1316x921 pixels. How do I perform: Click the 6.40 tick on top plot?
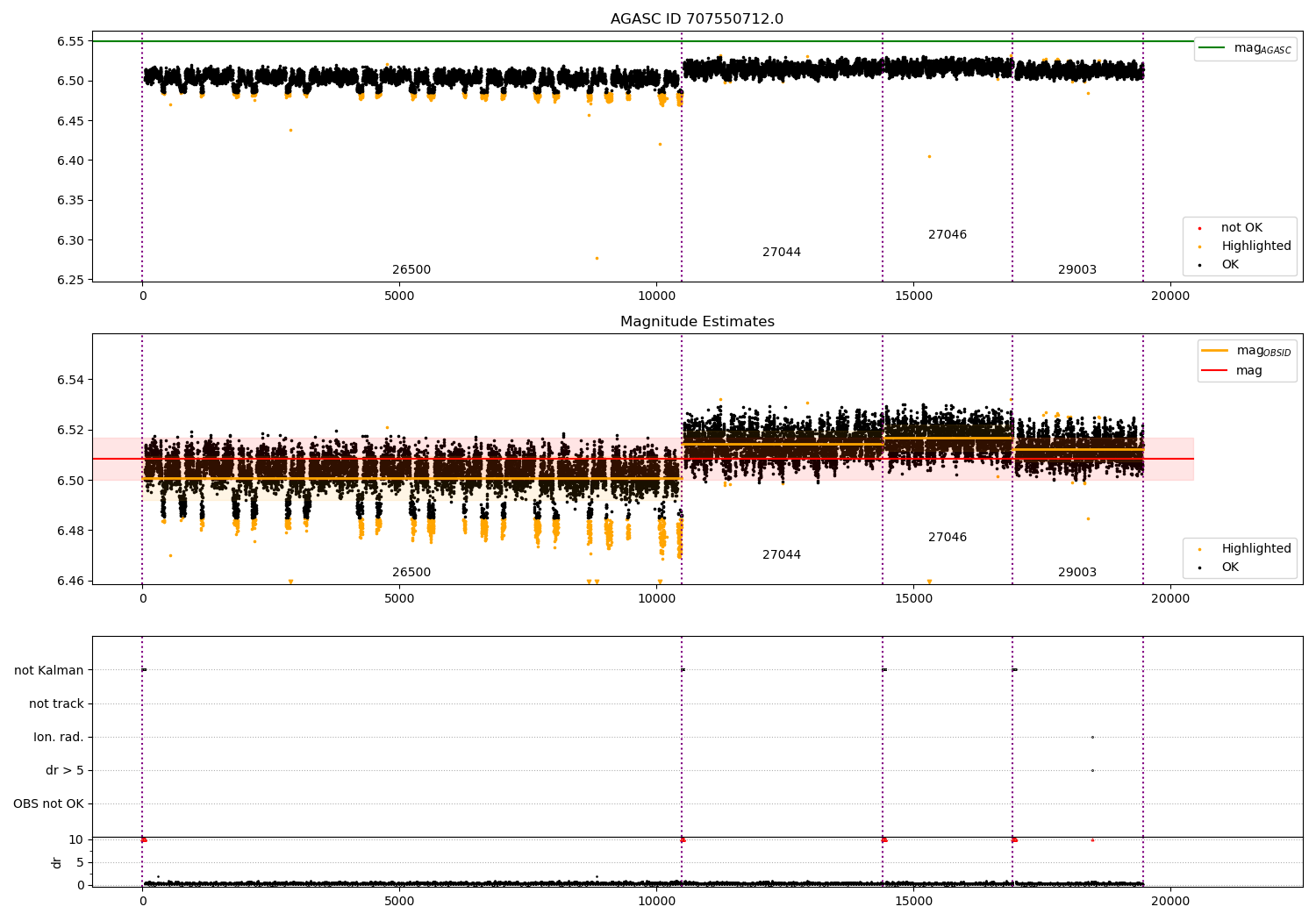[70, 161]
